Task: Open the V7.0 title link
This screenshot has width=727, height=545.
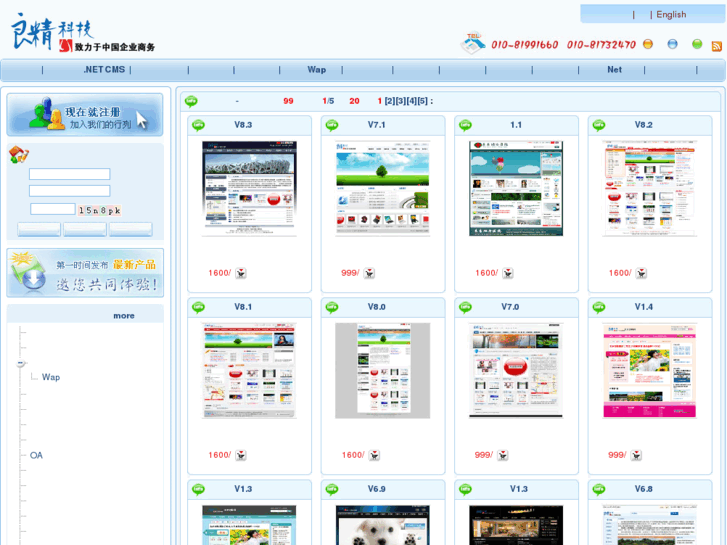Action: pos(510,307)
